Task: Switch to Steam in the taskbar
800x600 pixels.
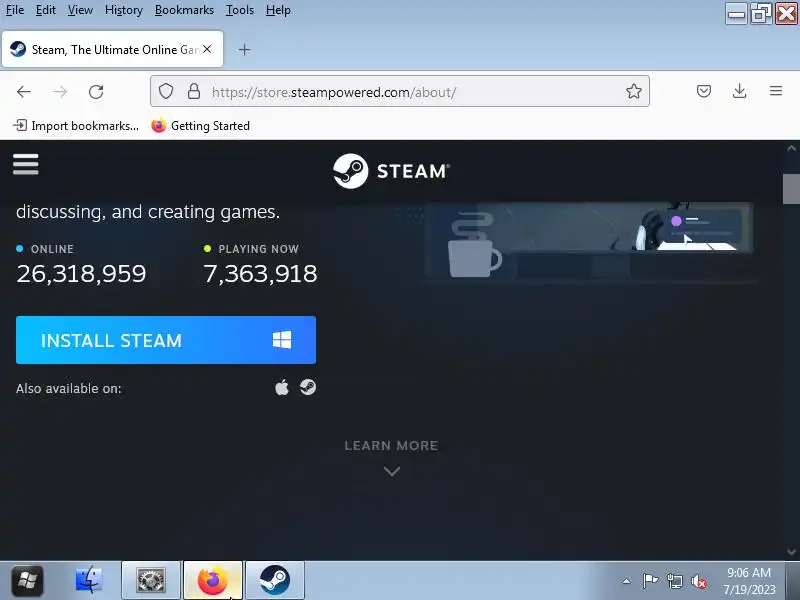Action: [x=274, y=580]
